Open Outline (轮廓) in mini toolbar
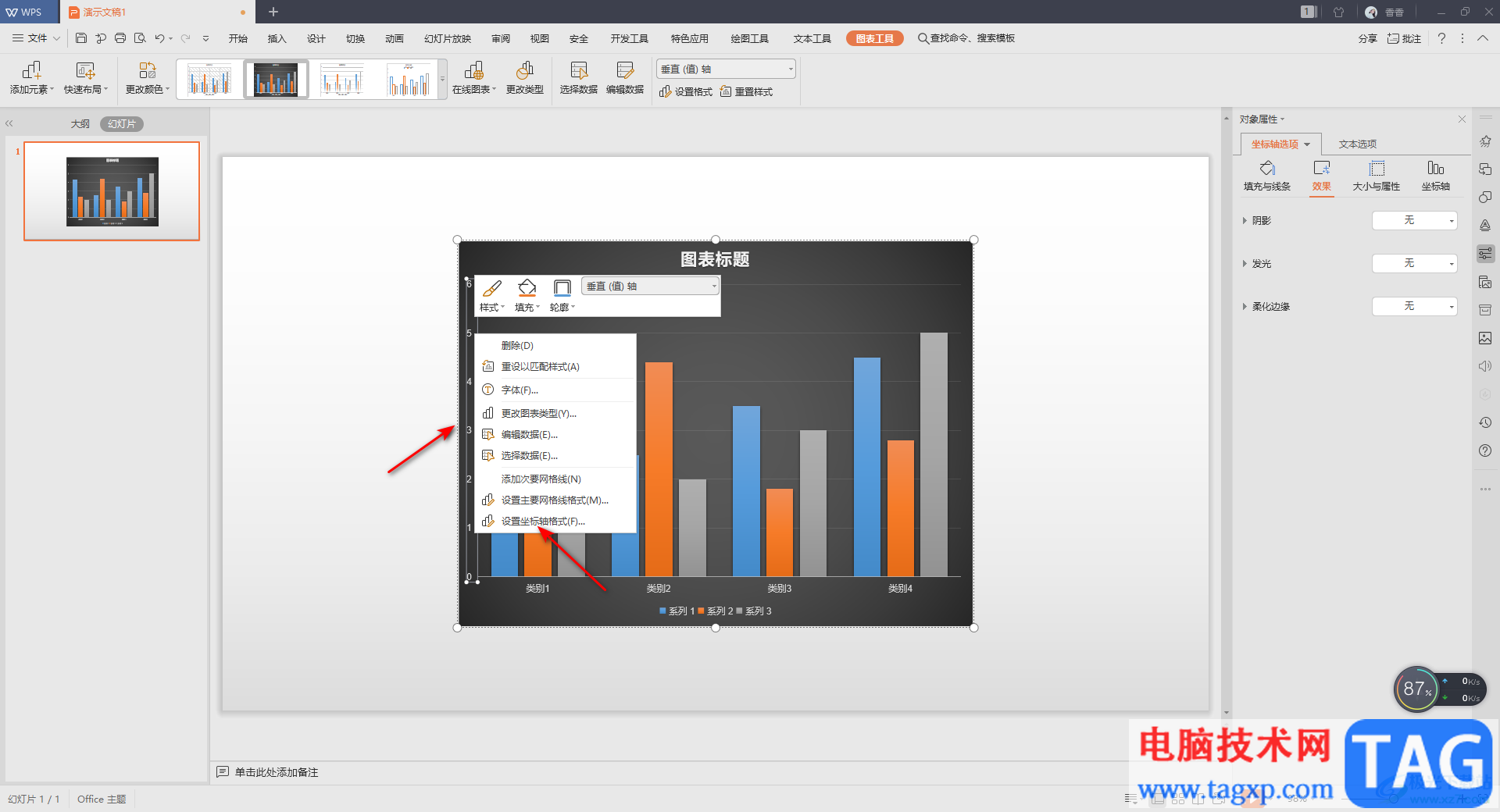 point(562,295)
